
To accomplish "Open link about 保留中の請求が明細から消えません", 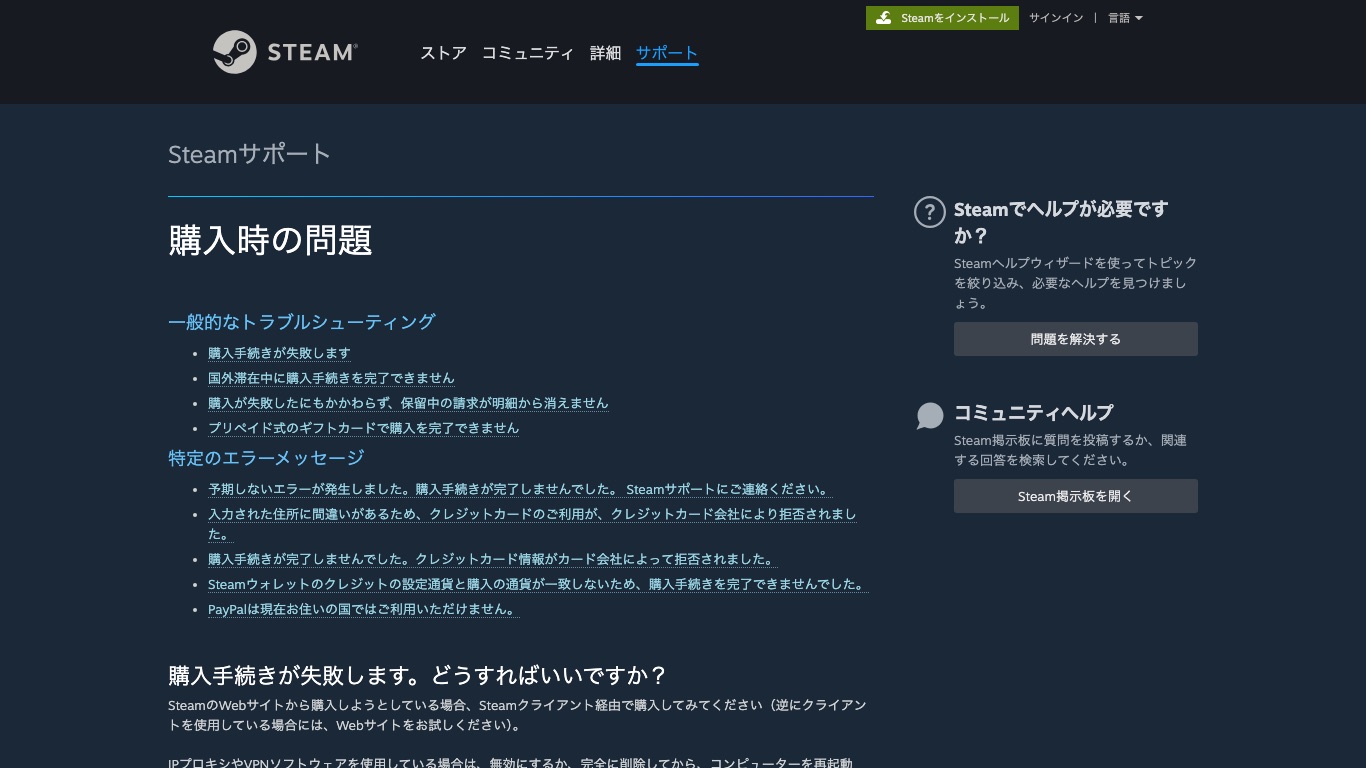I will [408, 403].
